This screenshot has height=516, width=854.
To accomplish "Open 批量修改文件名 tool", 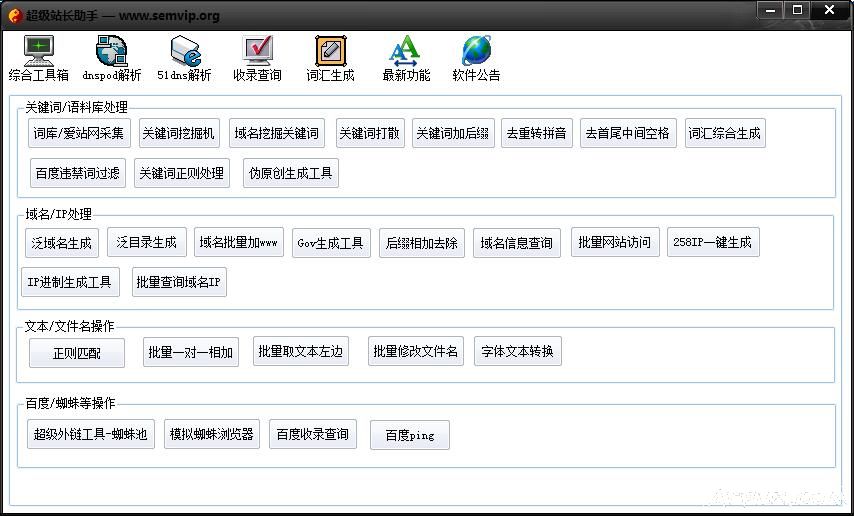I will pos(416,351).
